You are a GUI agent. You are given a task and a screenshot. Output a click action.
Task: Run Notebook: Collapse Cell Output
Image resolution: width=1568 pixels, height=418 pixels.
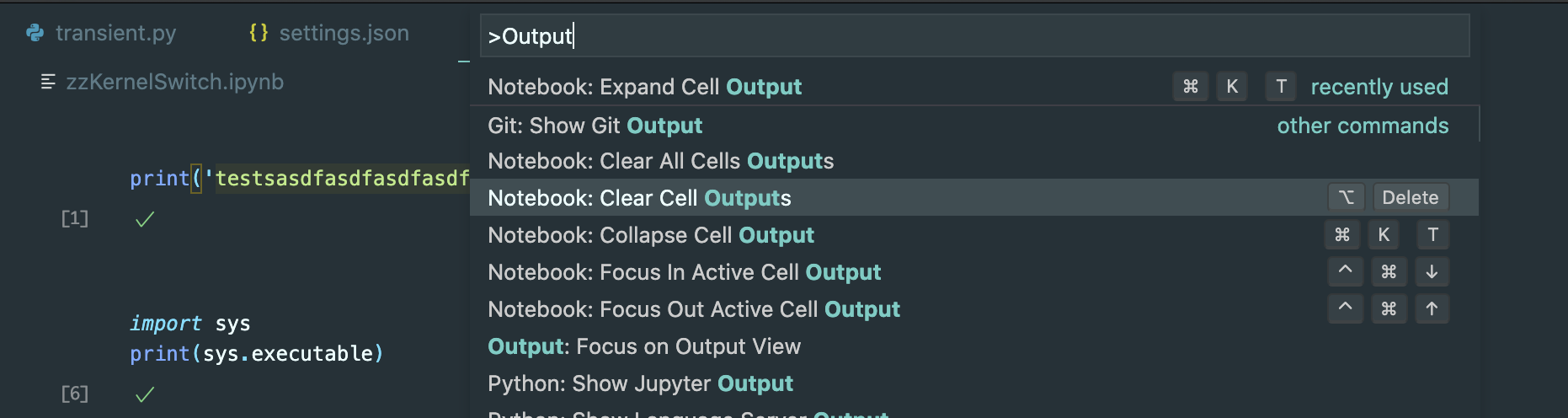coord(651,235)
